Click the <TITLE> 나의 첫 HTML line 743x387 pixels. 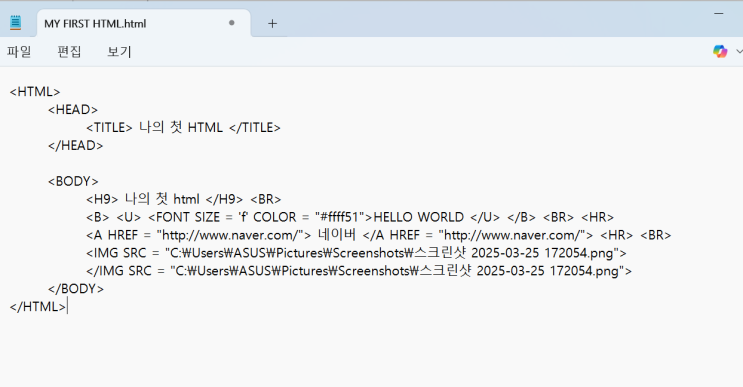[x=183, y=127]
